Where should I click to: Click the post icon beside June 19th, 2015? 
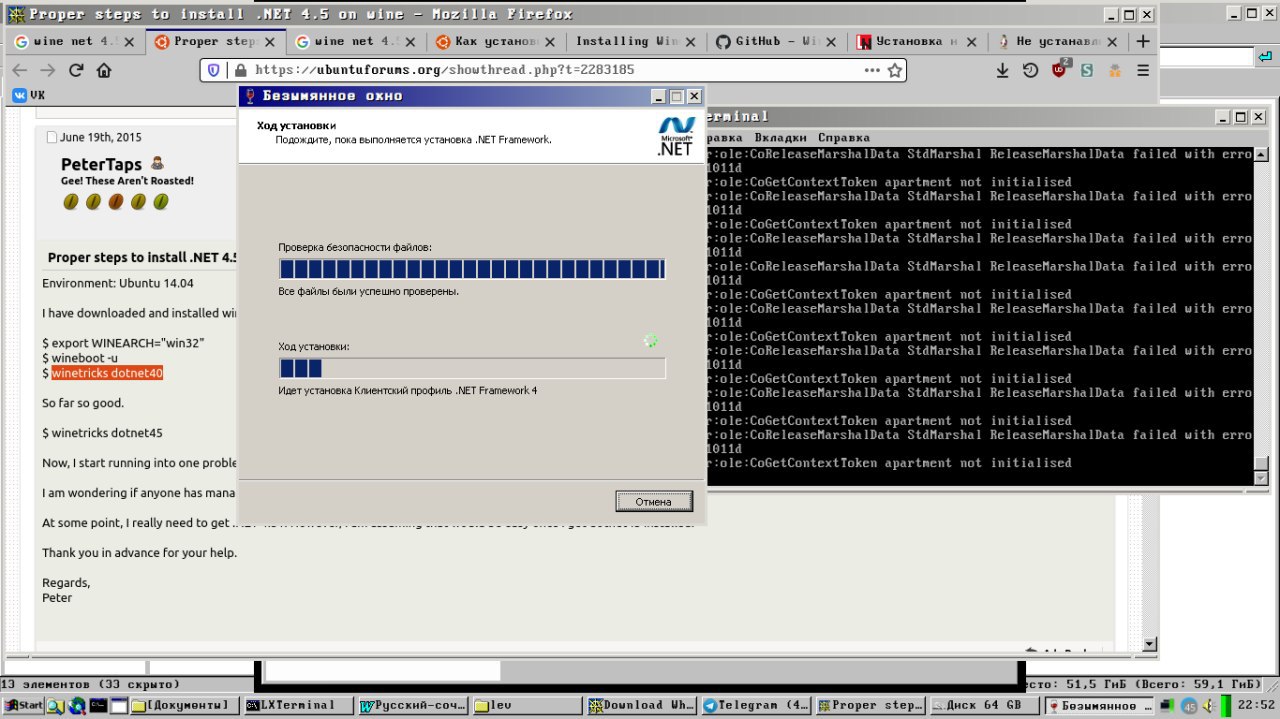click(x=52, y=138)
